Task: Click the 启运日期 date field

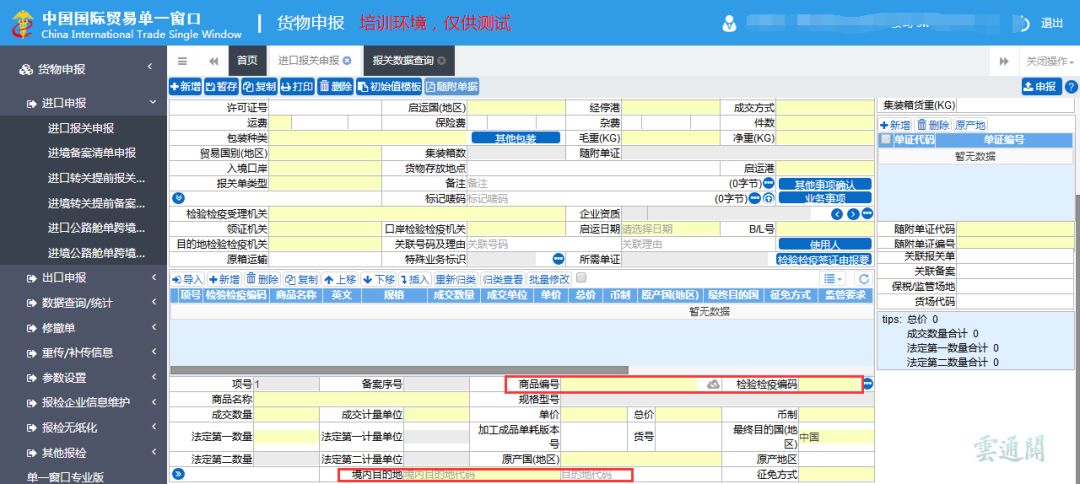Action: (670, 229)
